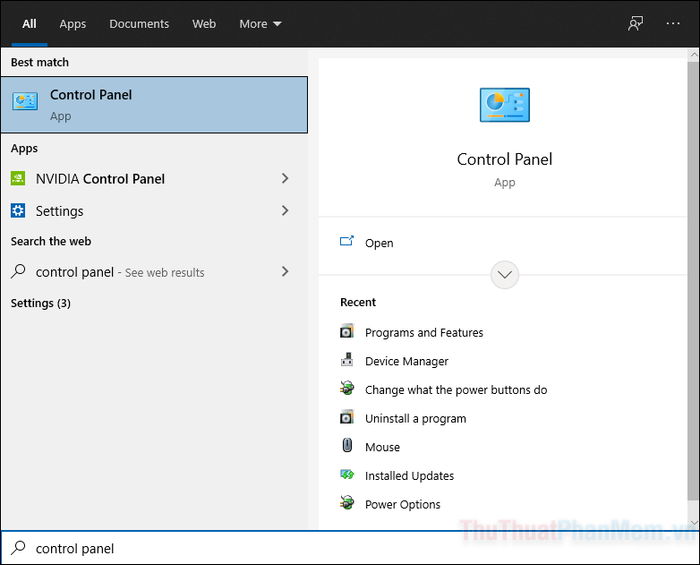Click the search box containing control panel
This screenshot has height=565, width=700.
(x=350, y=548)
